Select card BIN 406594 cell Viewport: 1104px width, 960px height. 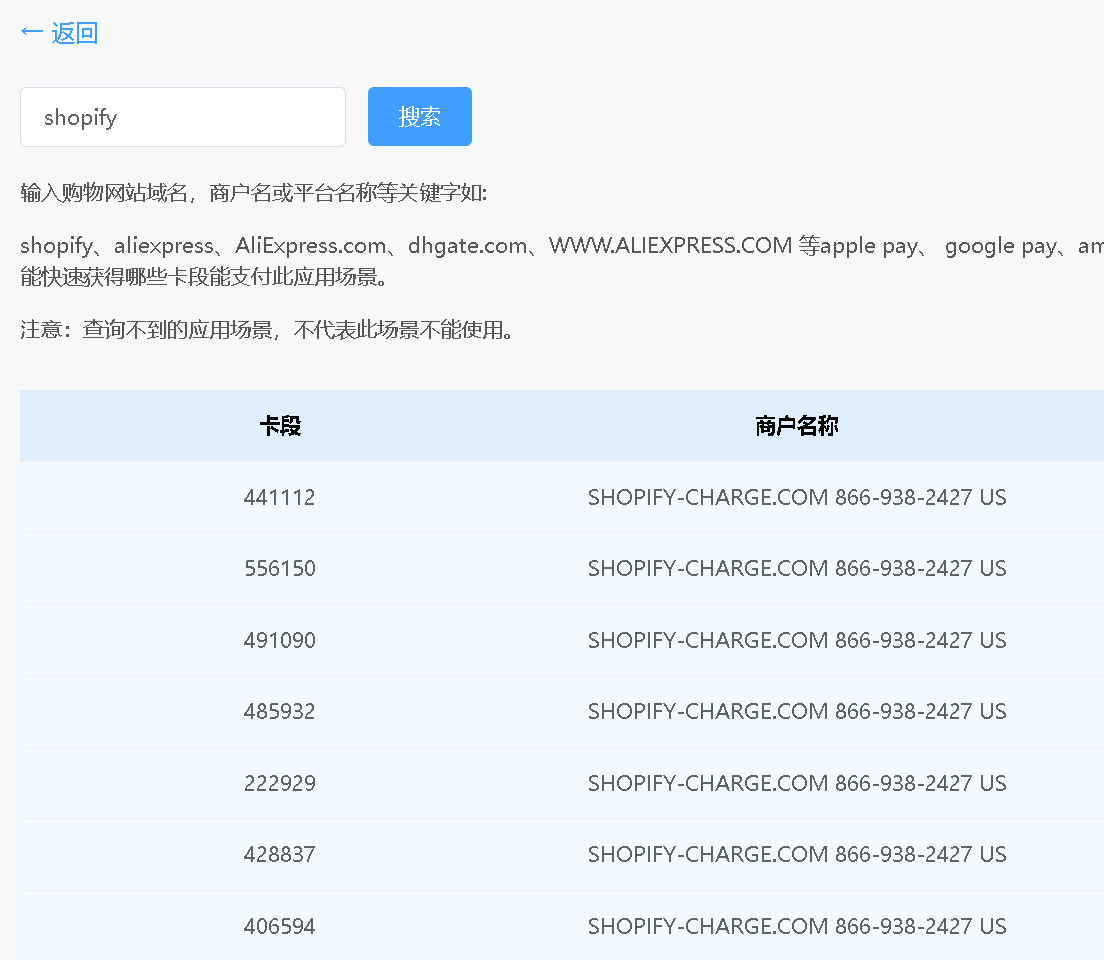[280, 926]
